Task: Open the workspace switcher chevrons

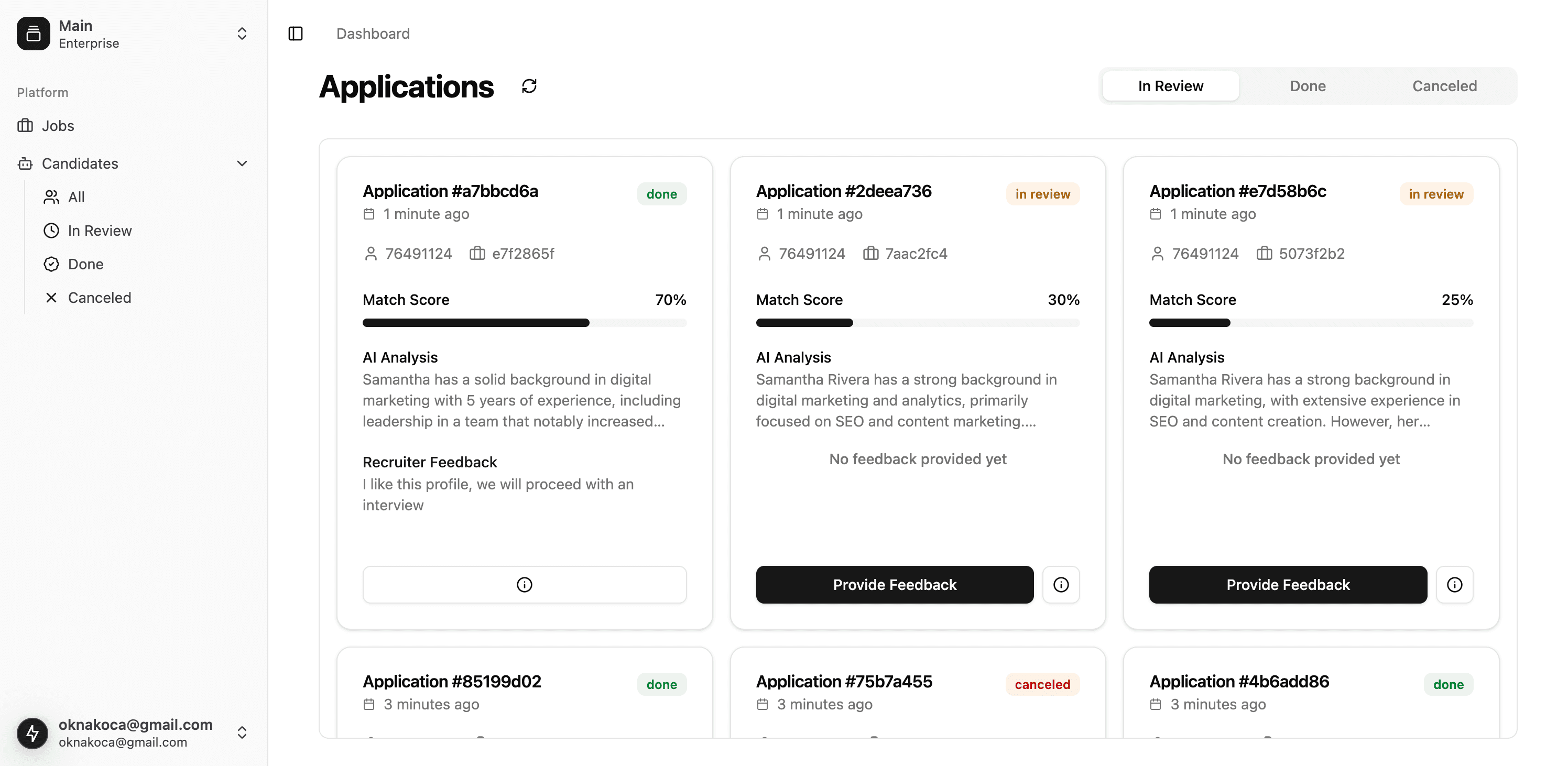Action: coord(242,34)
